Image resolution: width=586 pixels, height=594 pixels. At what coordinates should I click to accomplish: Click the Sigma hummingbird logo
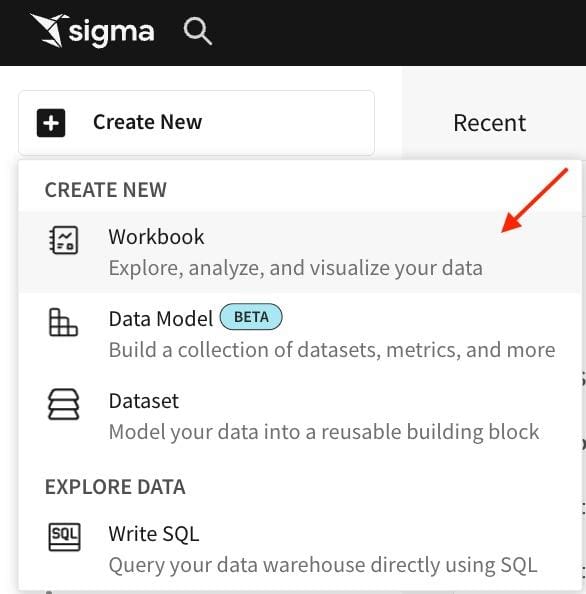tap(50, 30)
